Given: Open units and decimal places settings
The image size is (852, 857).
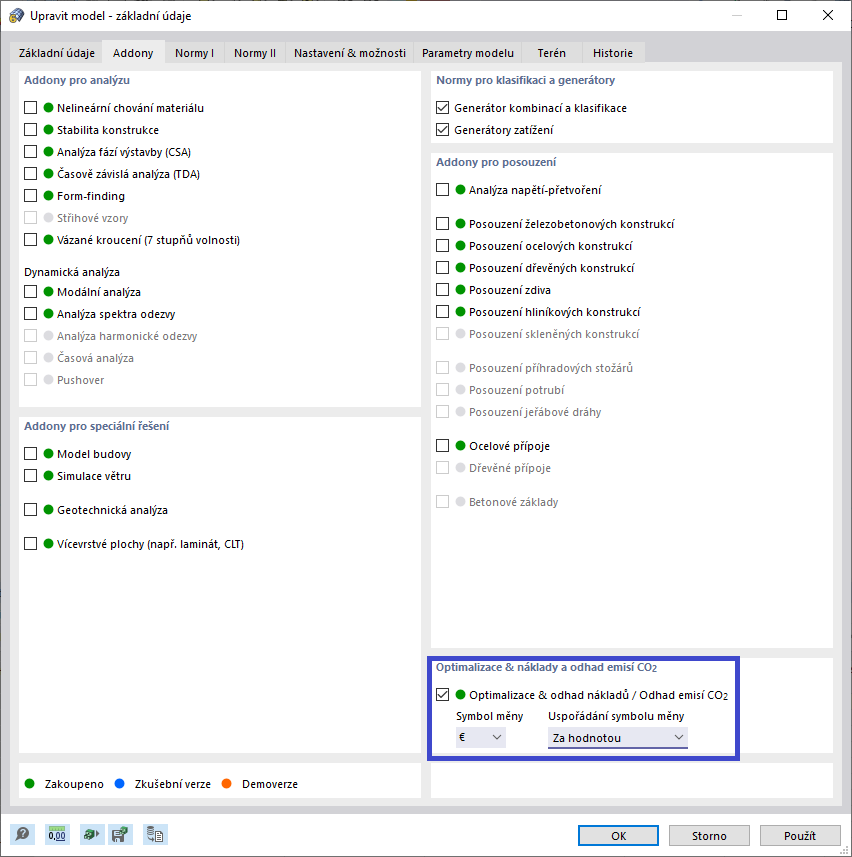Looking at the screenshot, I should coord(57,835).
